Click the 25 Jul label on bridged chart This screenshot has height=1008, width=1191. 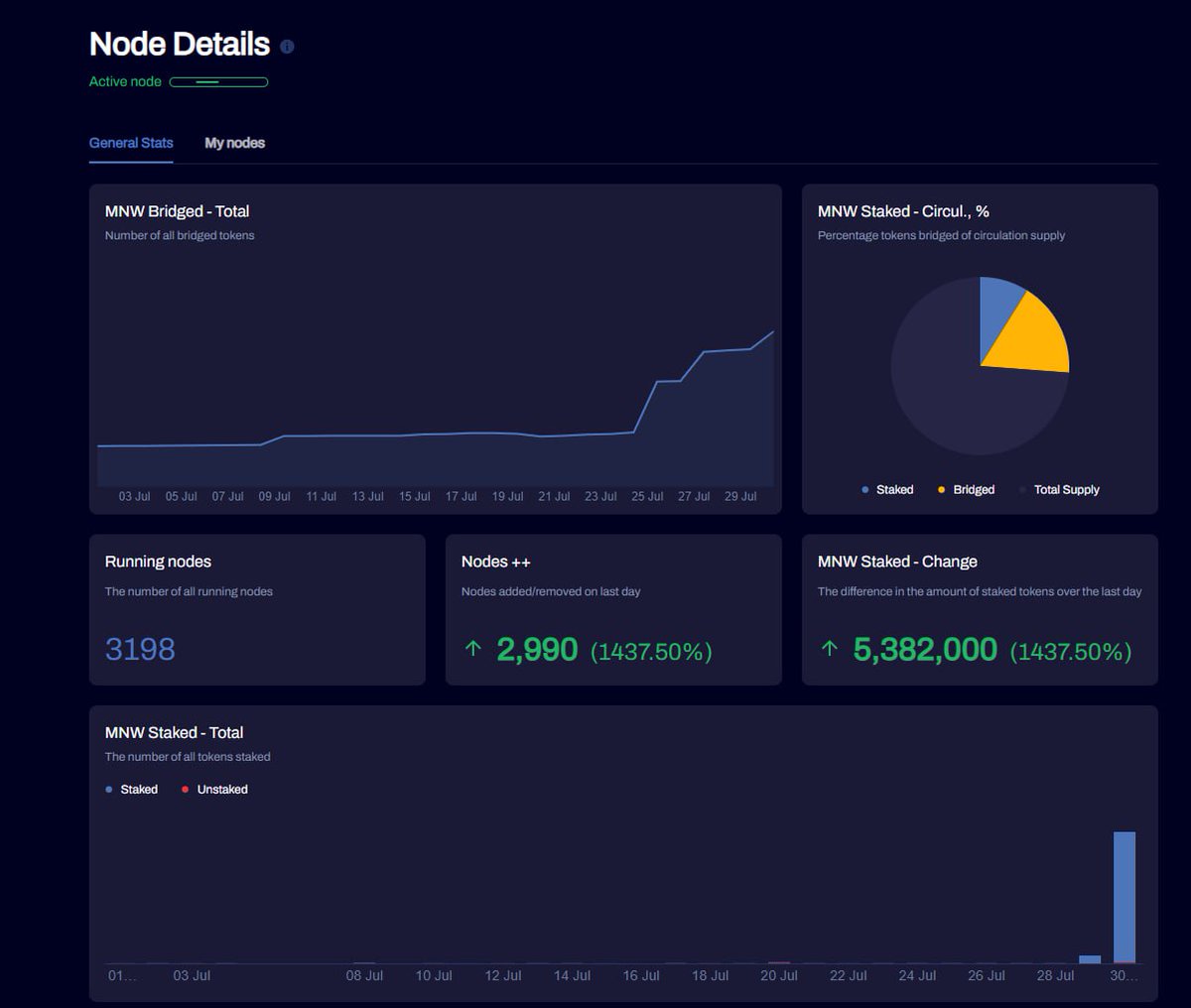tap(647, 496)
